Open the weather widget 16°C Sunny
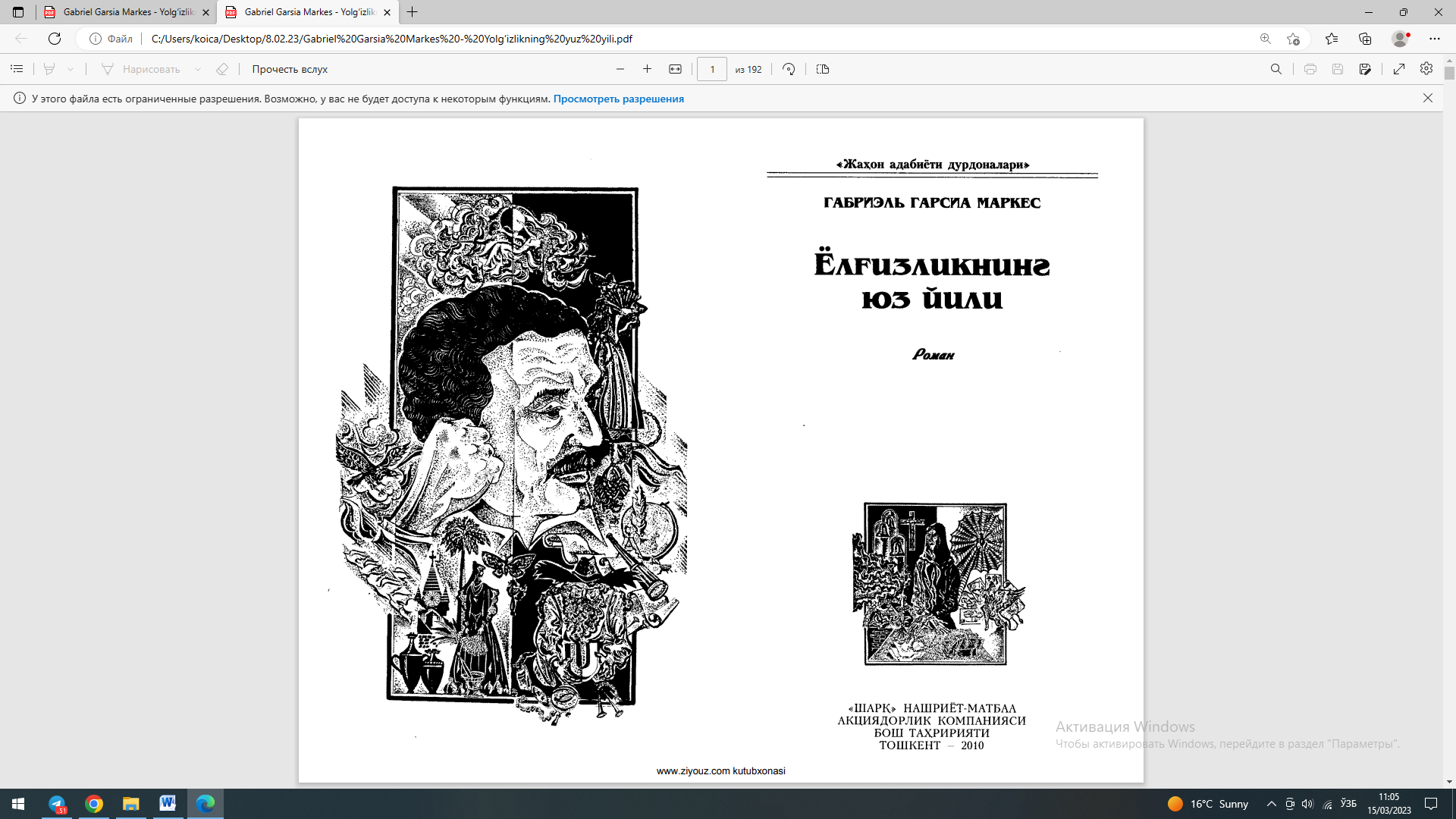The image size is (1456, 819). [1208, 804]
